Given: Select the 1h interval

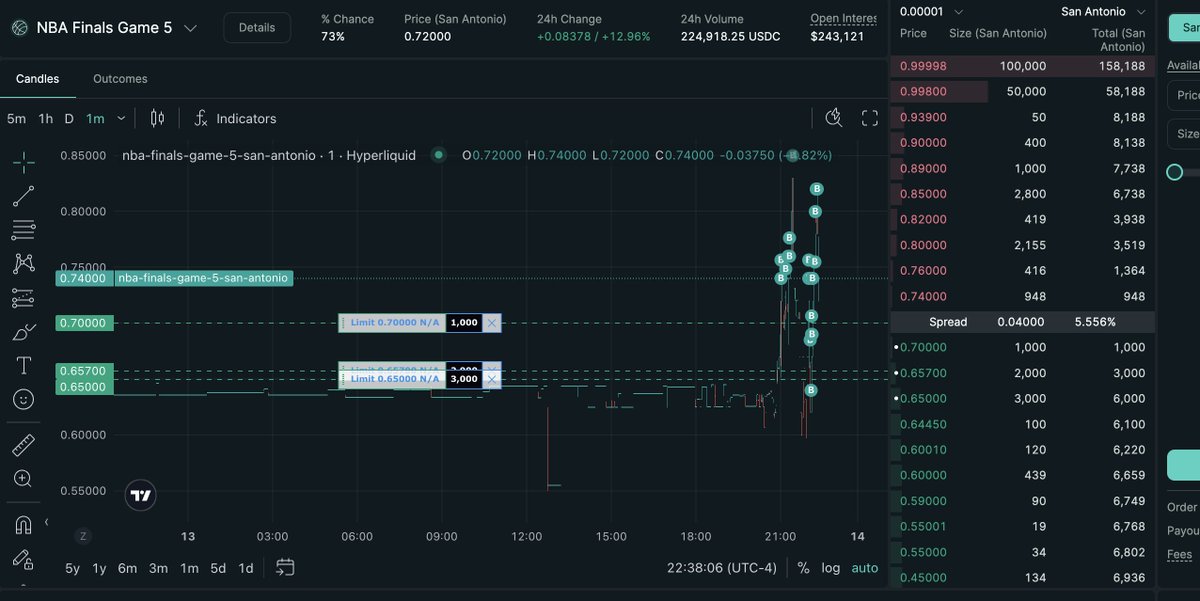Looking at the screenshot, I should [46, 118].
